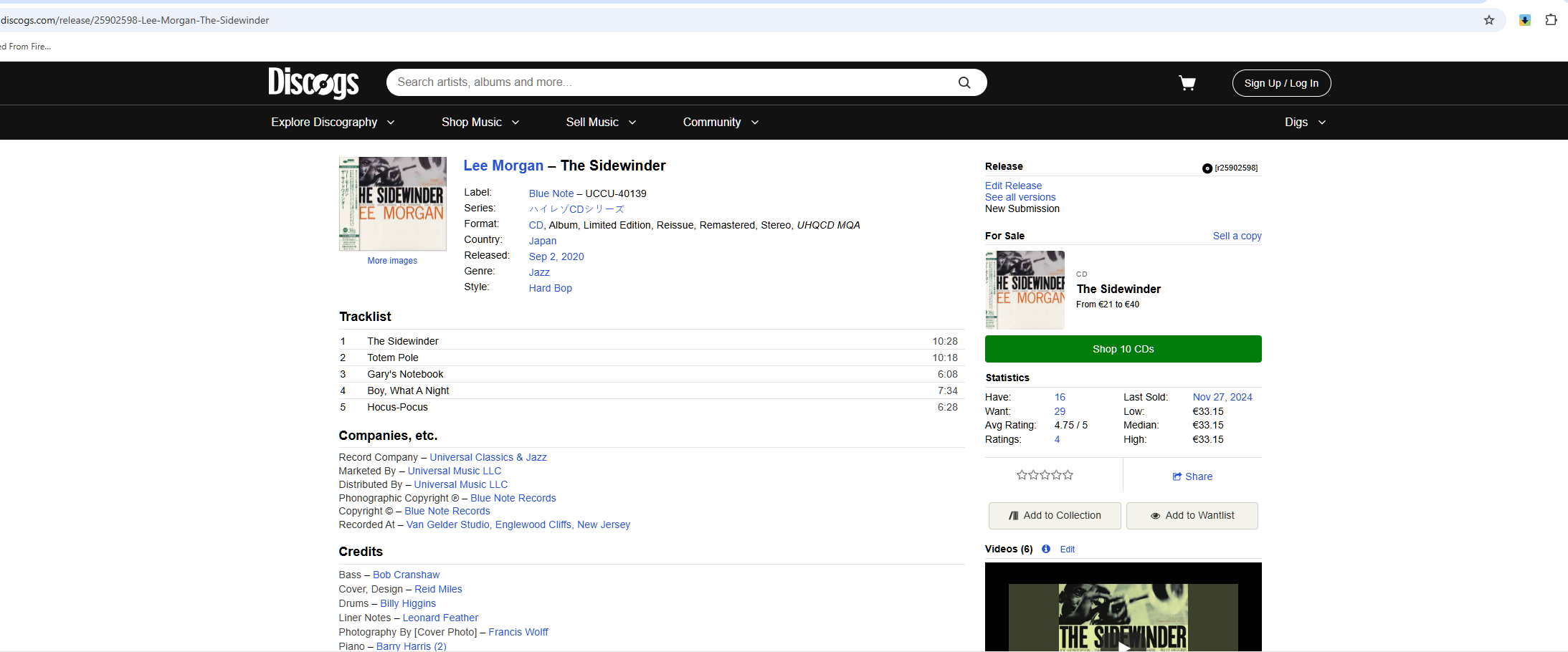Viewport: 1568px width, 652px height.
Task: Click the track title The Sidewinder
Action: (403, 341)
